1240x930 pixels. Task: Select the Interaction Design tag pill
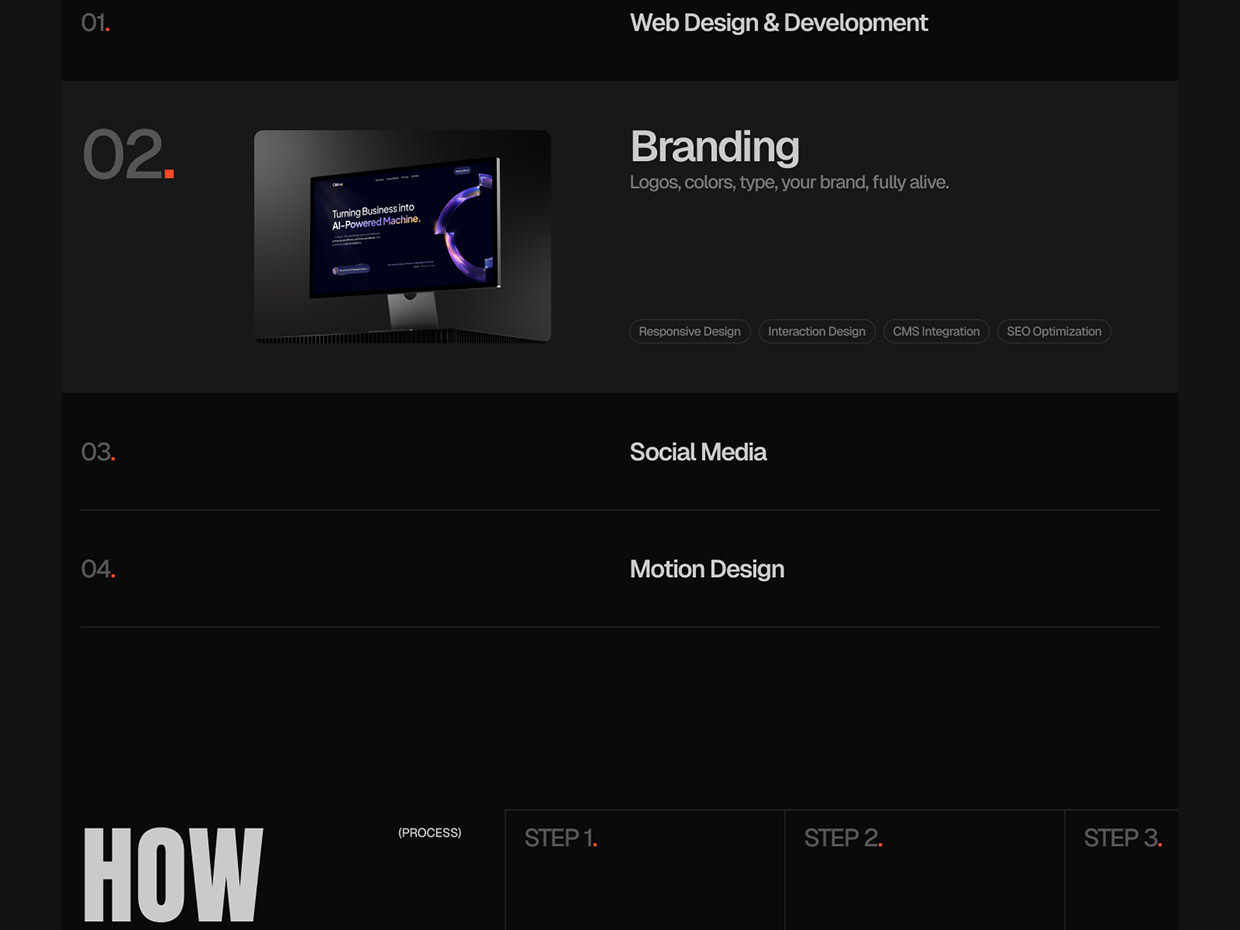(816, 331)
